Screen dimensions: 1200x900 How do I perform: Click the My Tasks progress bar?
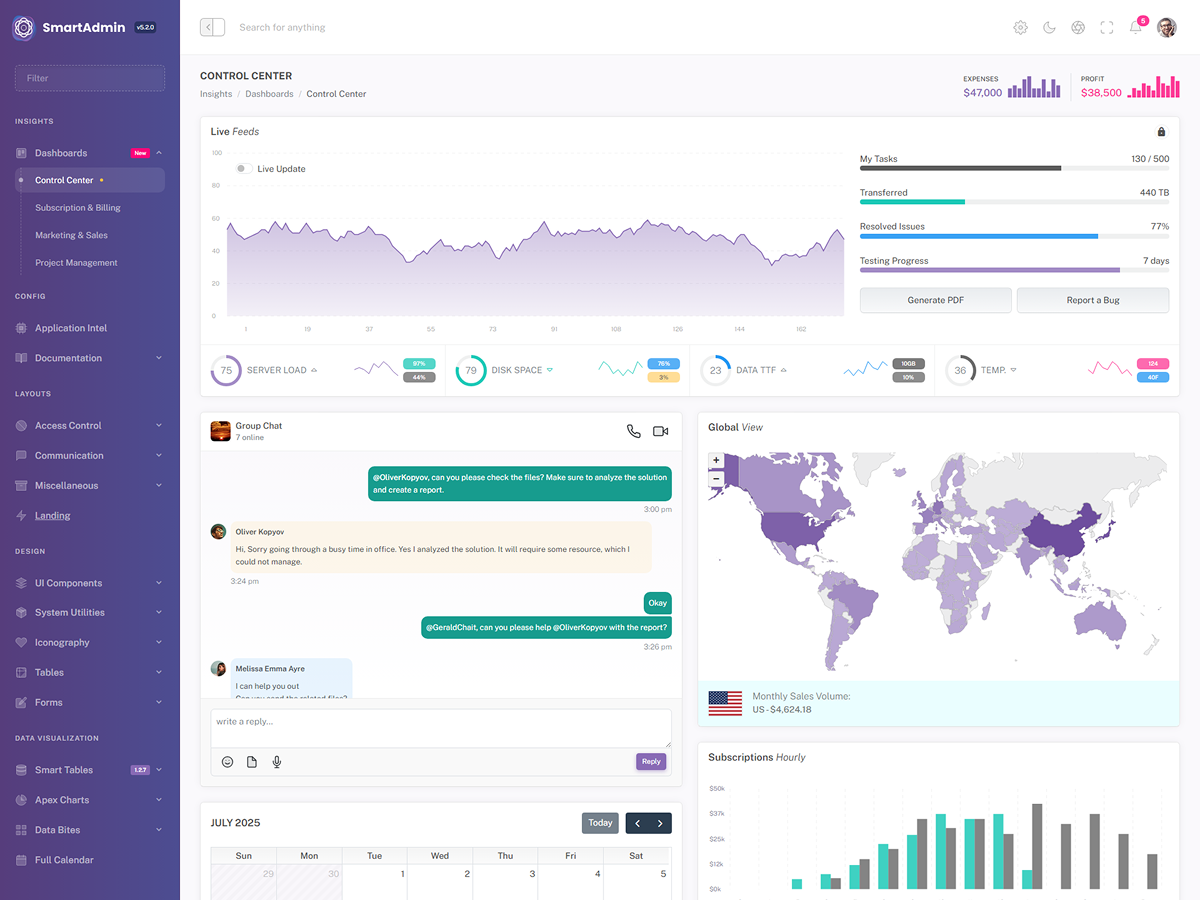(1014, 168)
